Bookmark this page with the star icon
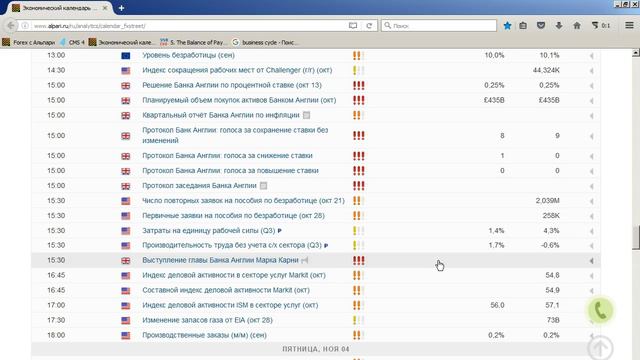 tap(507, 26)
